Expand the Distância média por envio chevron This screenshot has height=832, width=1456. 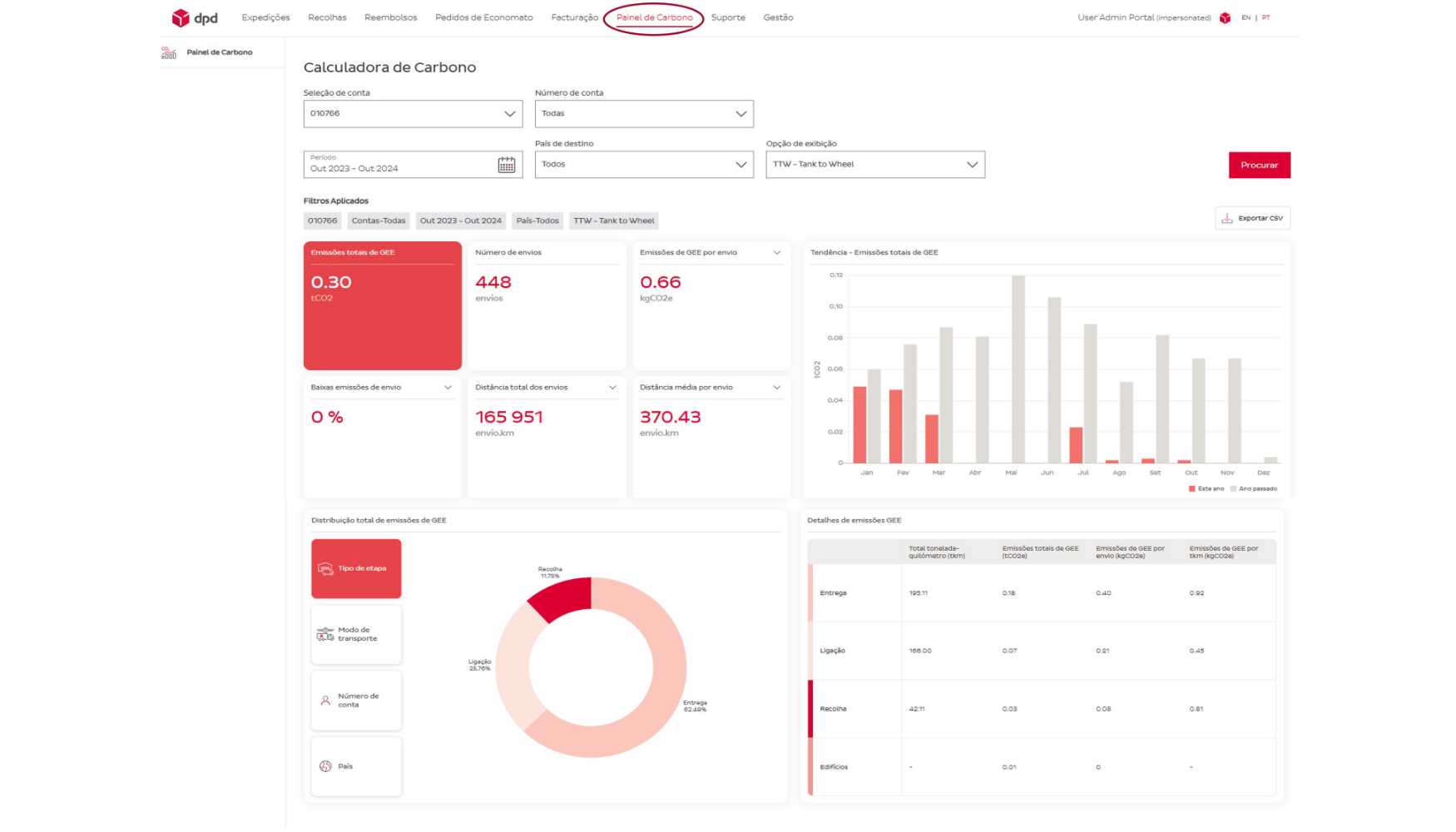[777, 388]
